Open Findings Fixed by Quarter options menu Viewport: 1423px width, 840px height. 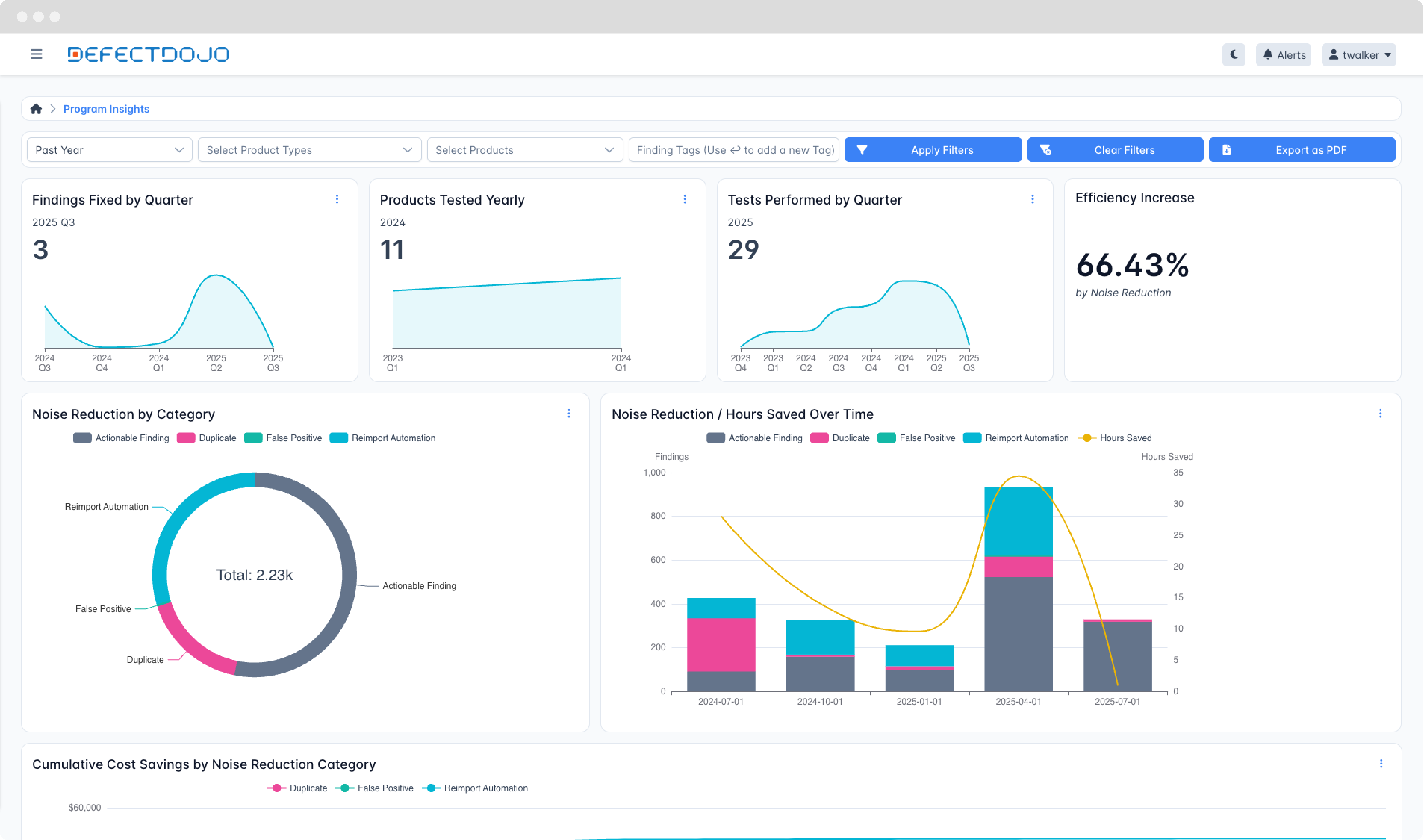(x=337, y=199)
